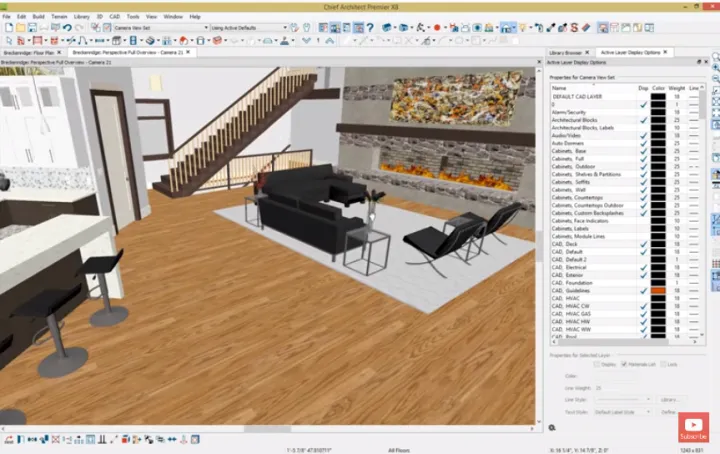Open the Terrain menu
This screenshot has height=454, width=720.
click(59, 17)
